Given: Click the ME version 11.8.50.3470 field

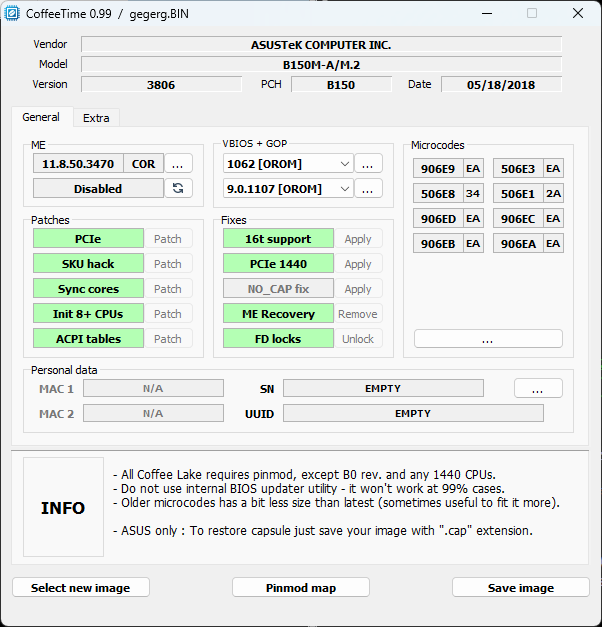Looking at the screenshot, I should click(78, 164).
